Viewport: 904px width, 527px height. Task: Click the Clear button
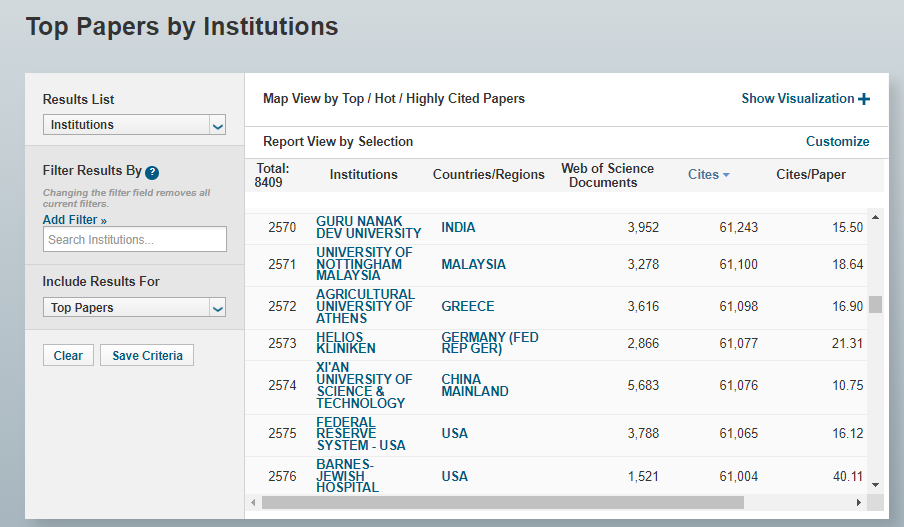pos(68,356)
